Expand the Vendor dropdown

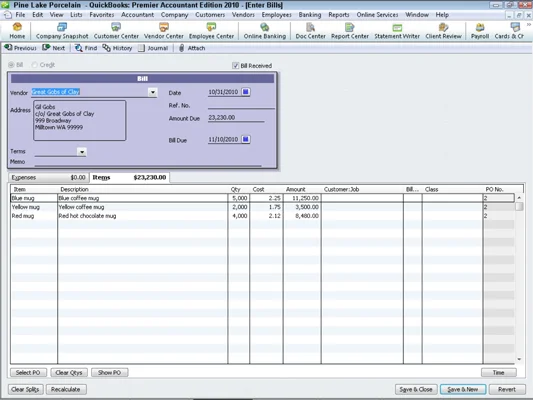(153, 92)
